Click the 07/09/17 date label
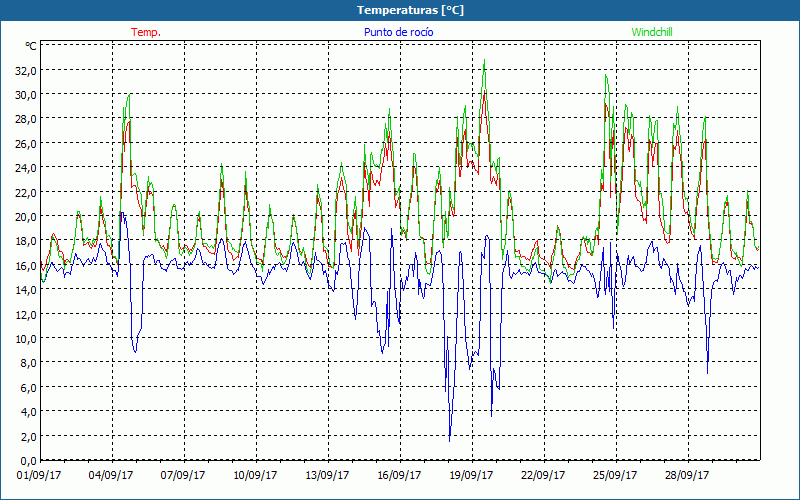Screen dimensions: 800x500 (x=183, y=475)
